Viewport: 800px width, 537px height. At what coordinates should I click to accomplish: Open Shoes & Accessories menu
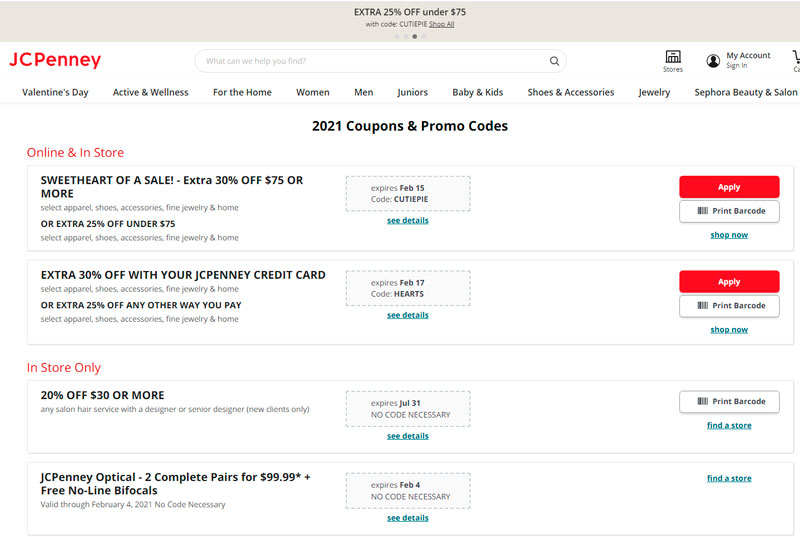[571, 92]
